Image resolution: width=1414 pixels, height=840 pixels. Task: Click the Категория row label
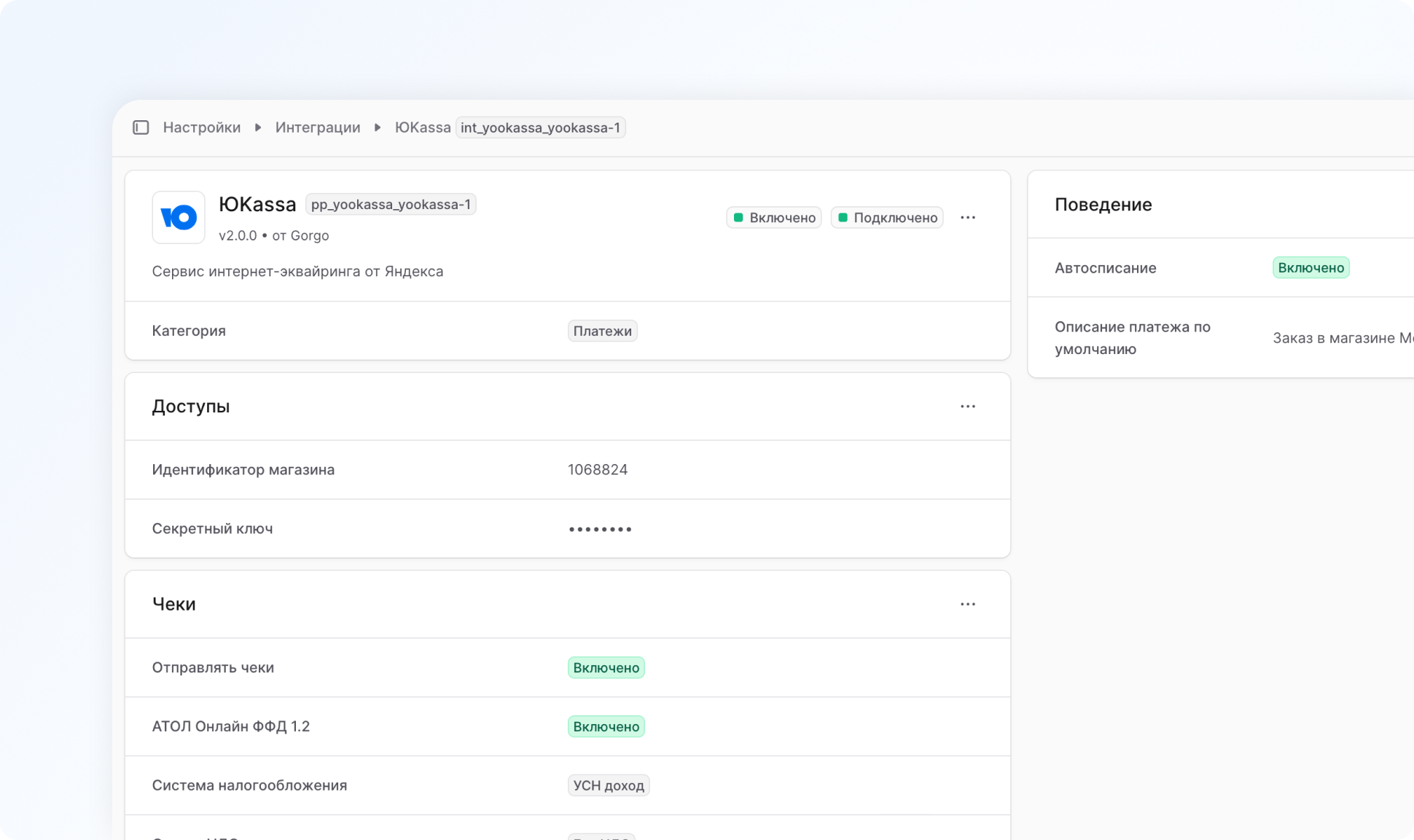[x=189, y=331]
